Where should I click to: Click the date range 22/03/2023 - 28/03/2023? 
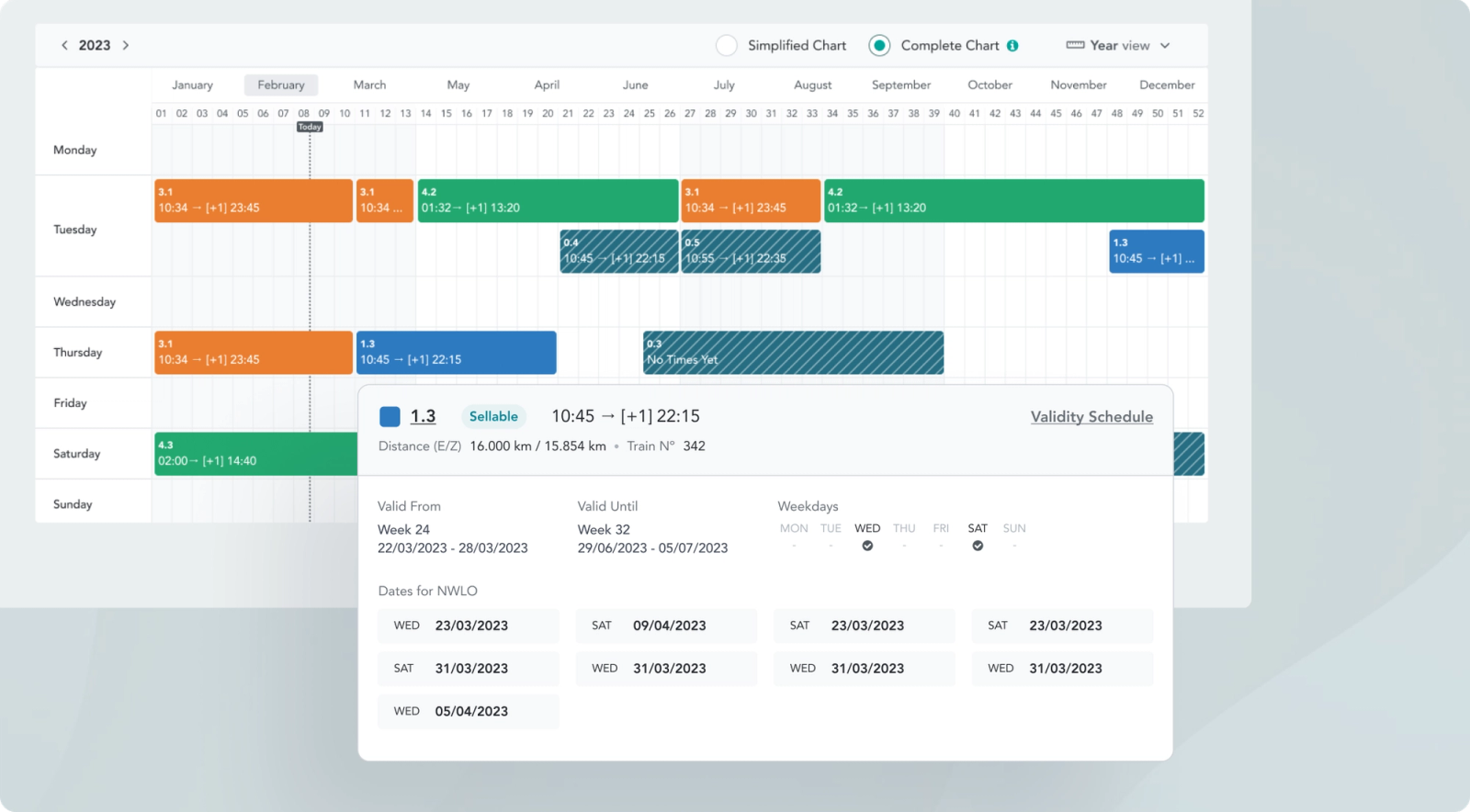[x=453, y=548]
